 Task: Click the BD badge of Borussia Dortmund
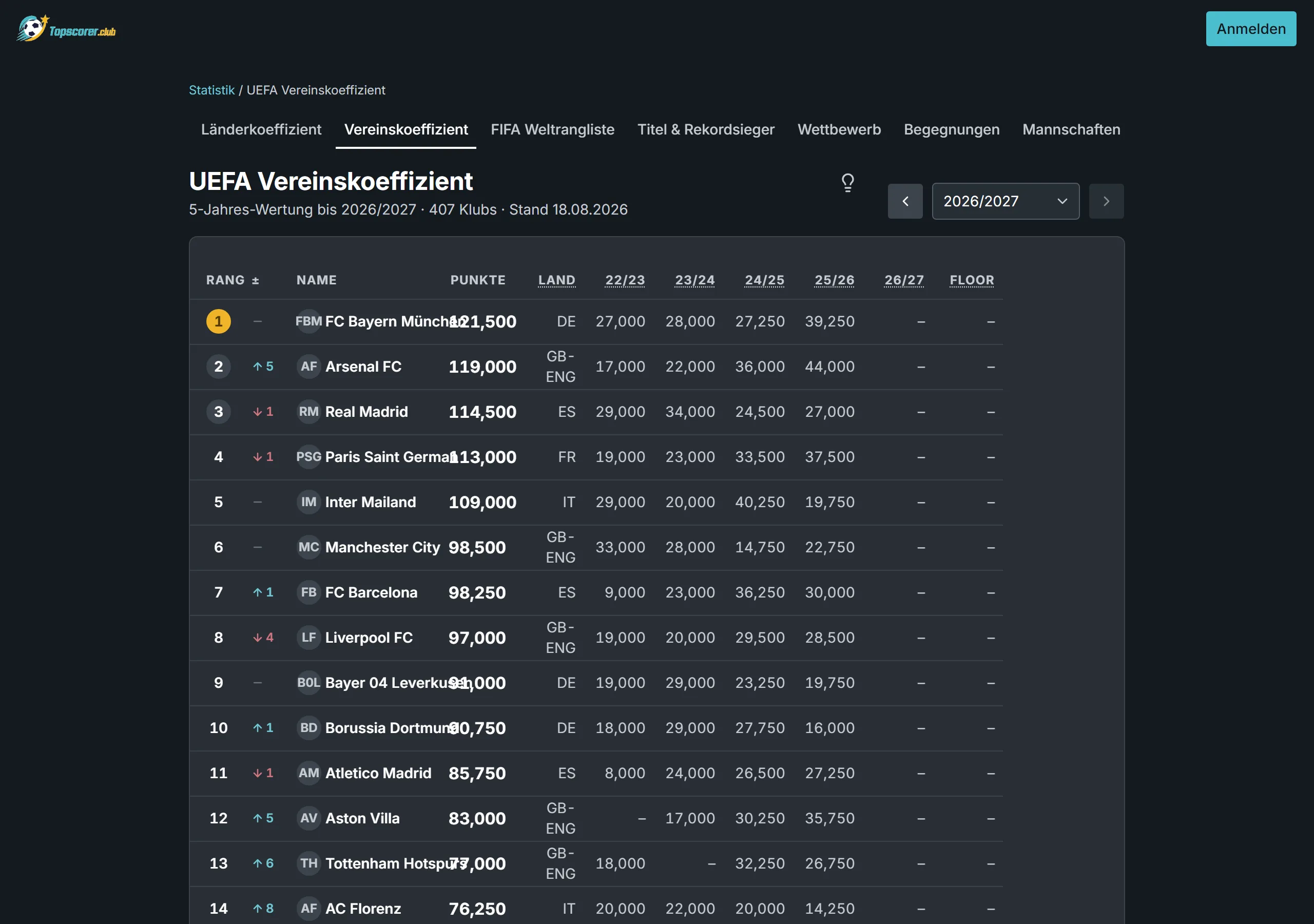click(x=308, y=728)
